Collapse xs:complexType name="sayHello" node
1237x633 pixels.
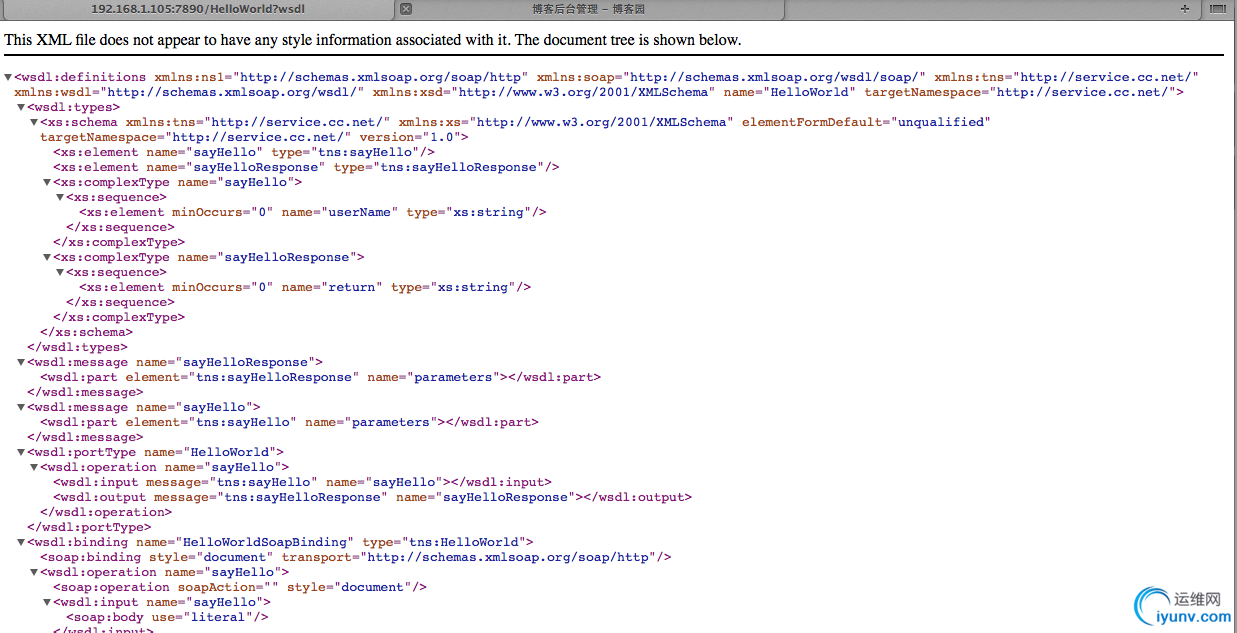click(47, 182)
